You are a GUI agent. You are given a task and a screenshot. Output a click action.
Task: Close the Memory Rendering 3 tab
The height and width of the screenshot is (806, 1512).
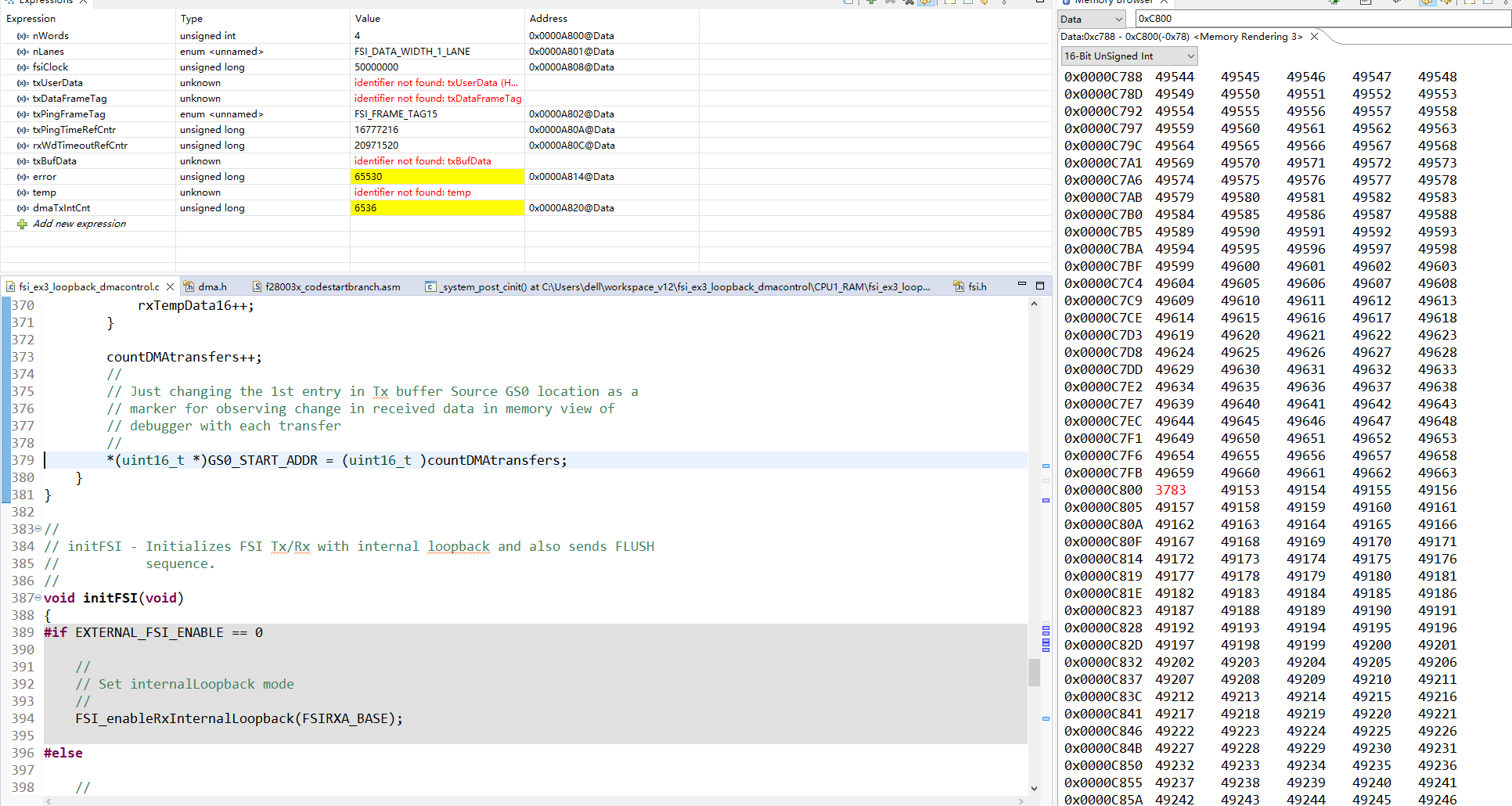pos(1315,37)
